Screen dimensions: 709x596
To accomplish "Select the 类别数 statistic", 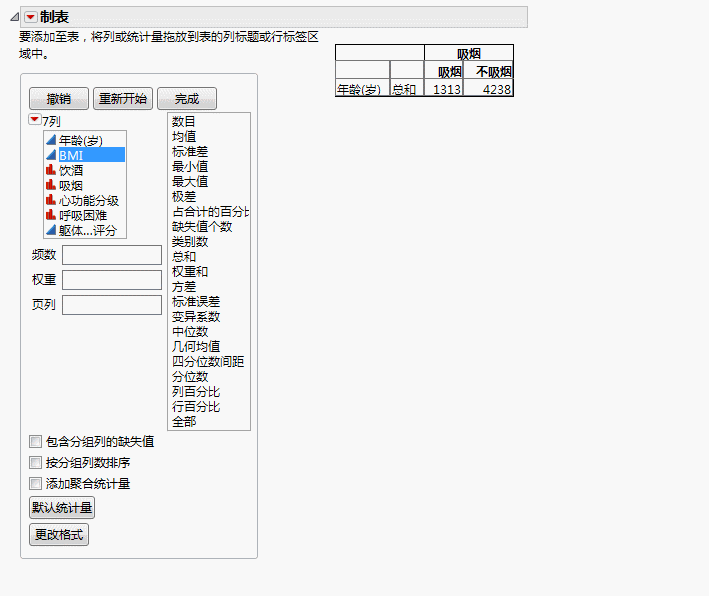I will pyautogui.click(x=190, y=241).
